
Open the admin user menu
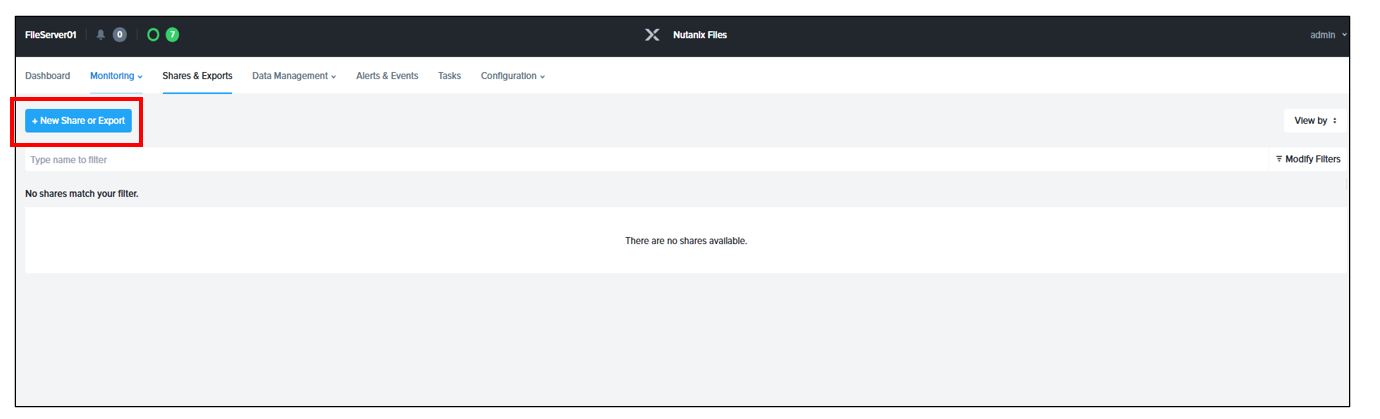1328,35
